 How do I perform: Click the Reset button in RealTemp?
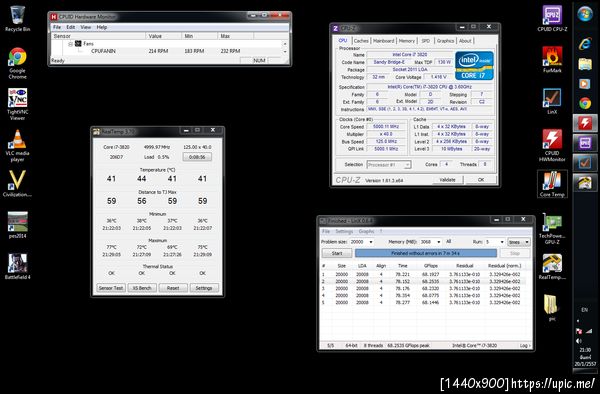(173, 288)
